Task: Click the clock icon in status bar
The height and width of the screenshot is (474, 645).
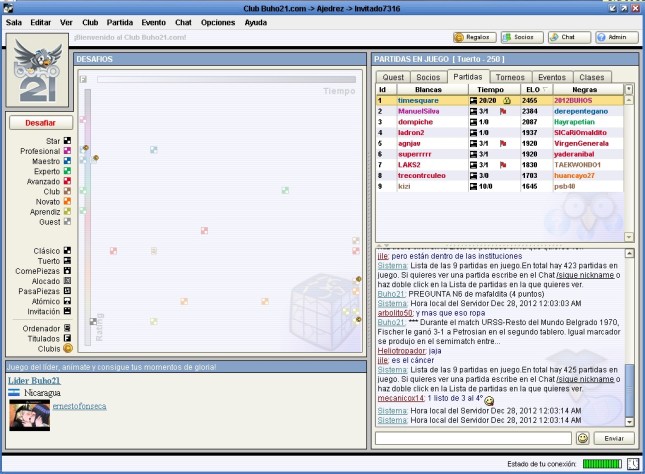Action: pyautogui.click(x=632, y=464)
